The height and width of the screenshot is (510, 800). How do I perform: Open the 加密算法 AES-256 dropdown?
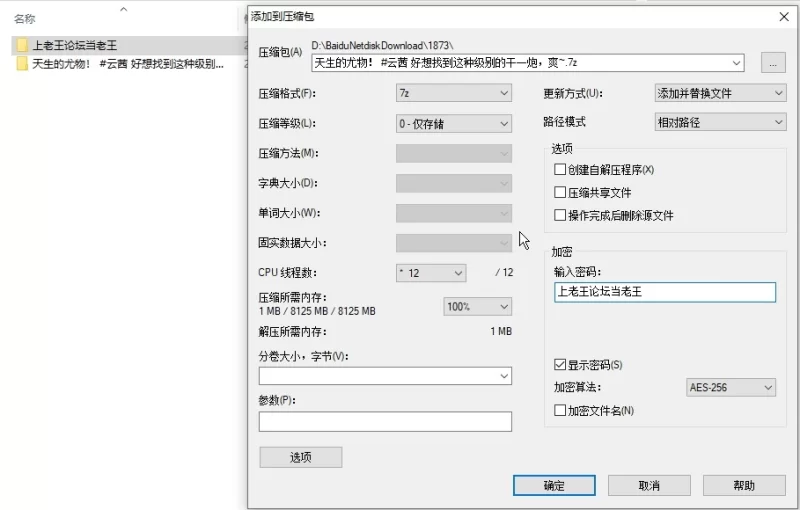pyautogui.click(x=731, y=388)
